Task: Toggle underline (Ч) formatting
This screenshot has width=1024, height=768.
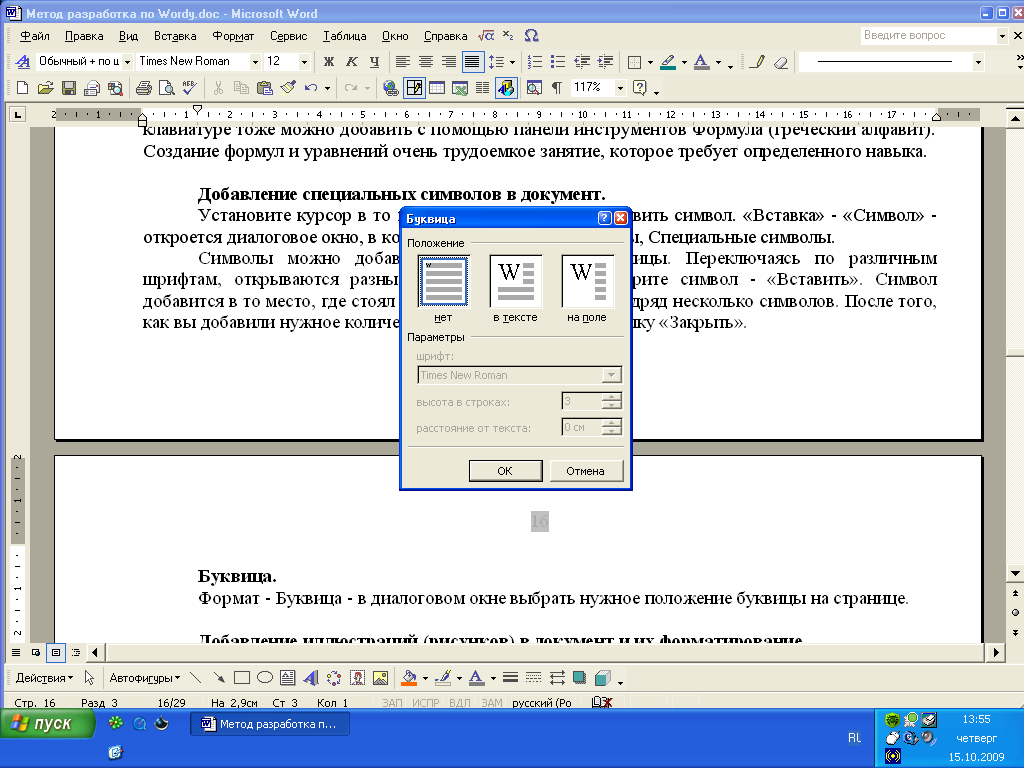Action: pos(374,62)
